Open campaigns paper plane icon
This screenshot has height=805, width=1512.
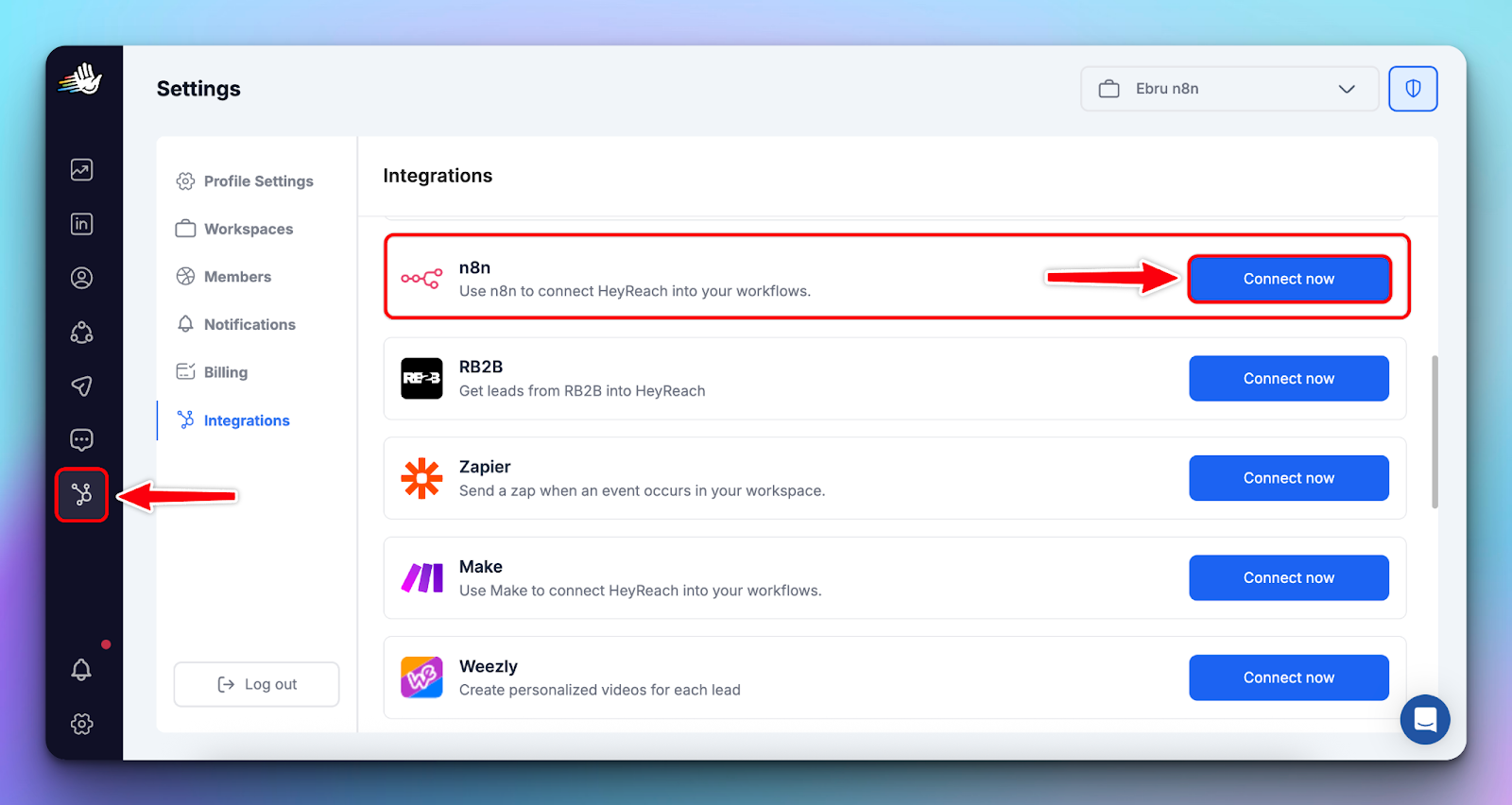[x=82, y=385]
